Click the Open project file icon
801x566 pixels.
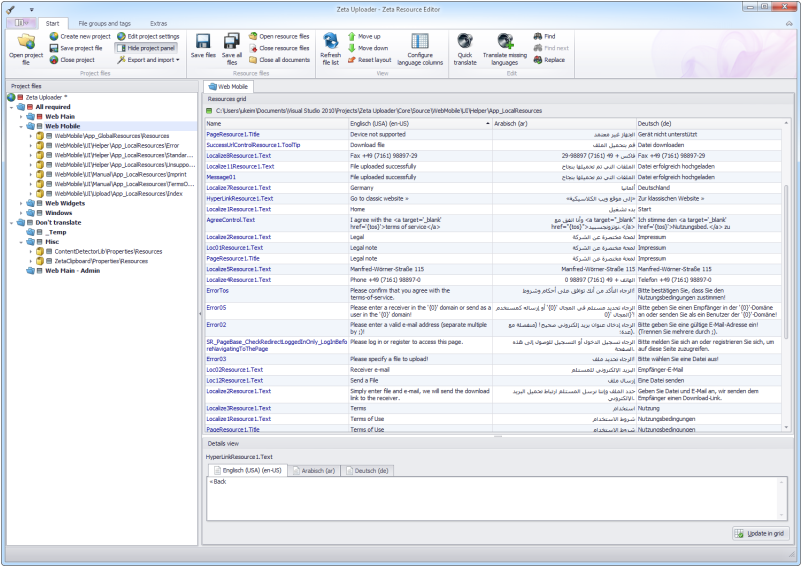[25, 42]
